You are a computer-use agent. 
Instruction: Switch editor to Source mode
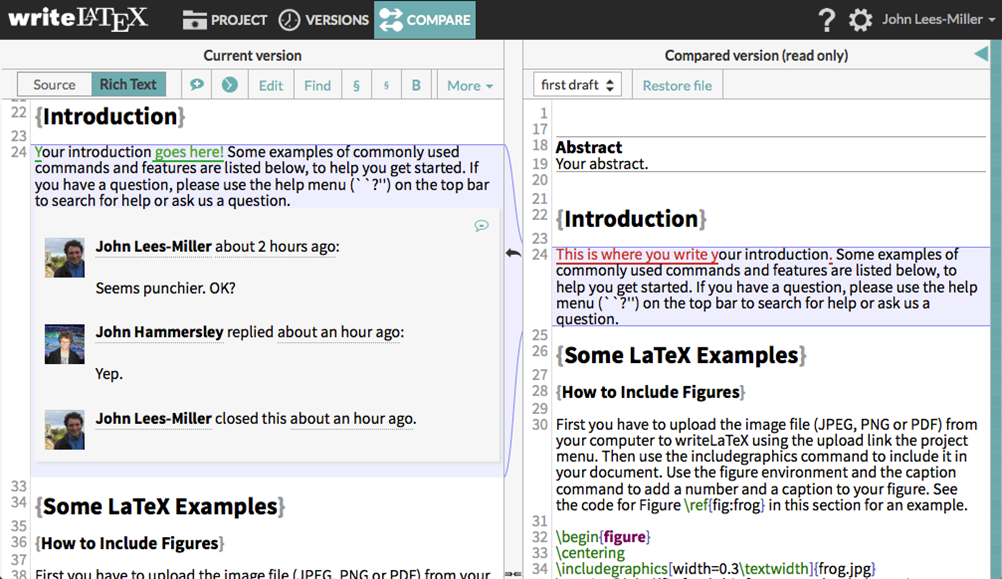[x=54, y=85]
